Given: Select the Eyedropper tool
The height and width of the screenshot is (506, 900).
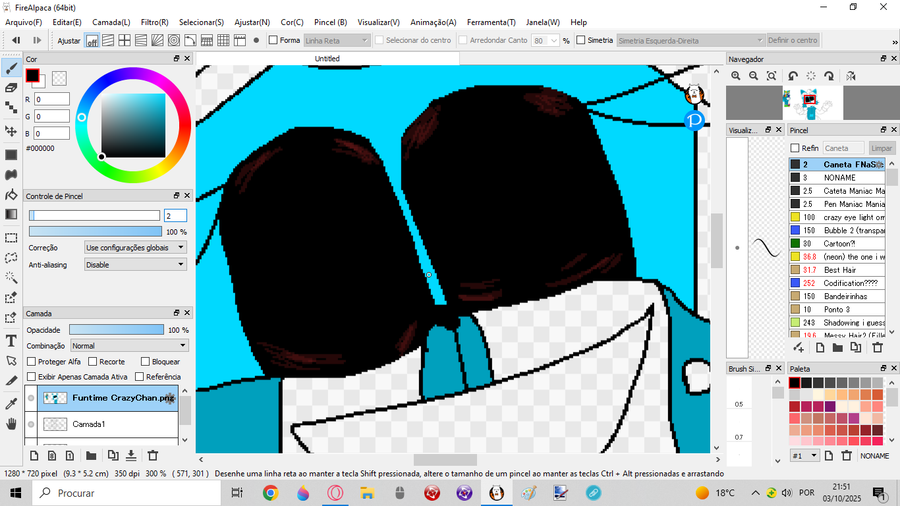Looking at the screenshot, I should click(x=11, y=404).
